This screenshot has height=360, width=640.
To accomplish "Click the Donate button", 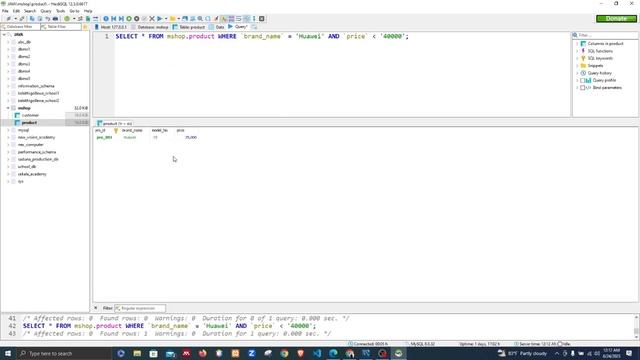I will [x=616, y=19].
